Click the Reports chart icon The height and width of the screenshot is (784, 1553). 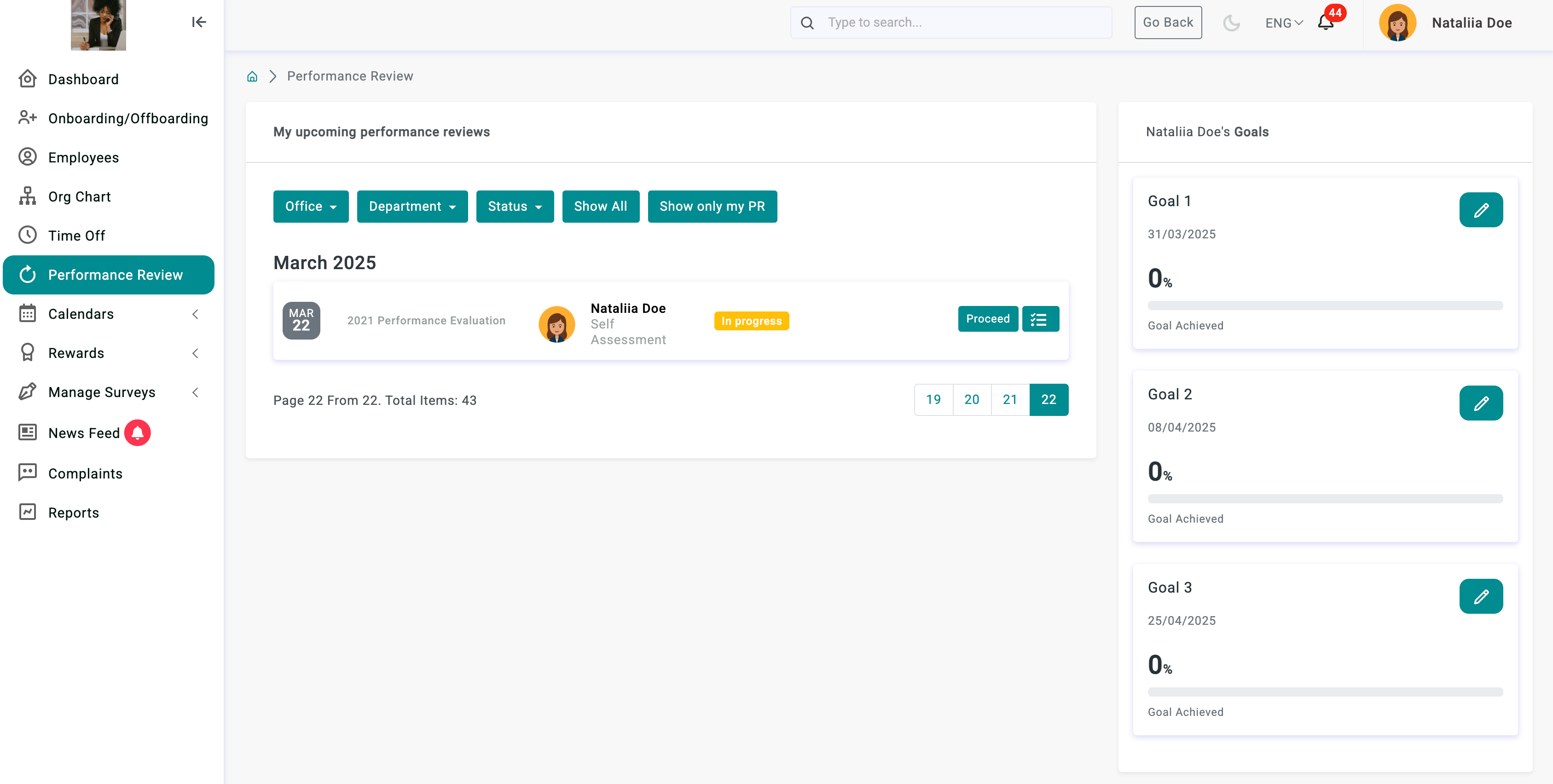click(x=28, y=512)
